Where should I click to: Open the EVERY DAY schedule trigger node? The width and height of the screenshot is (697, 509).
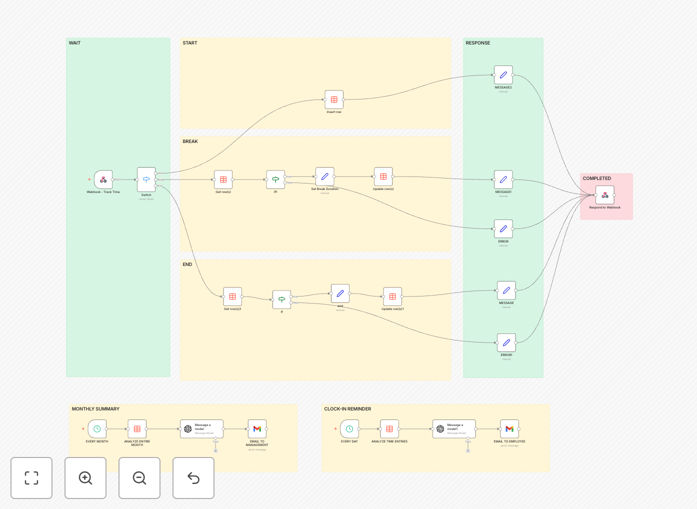pos(349,429)
